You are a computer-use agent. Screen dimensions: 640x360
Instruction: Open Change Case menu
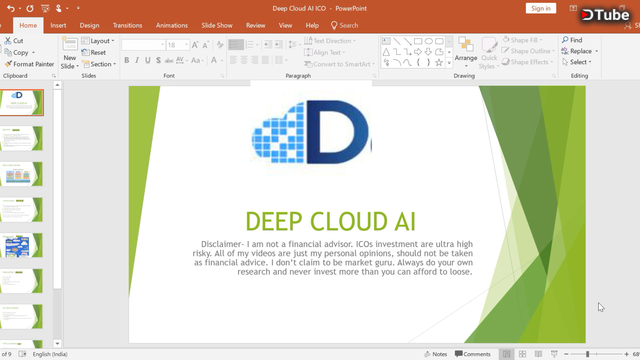click(197, 60)
